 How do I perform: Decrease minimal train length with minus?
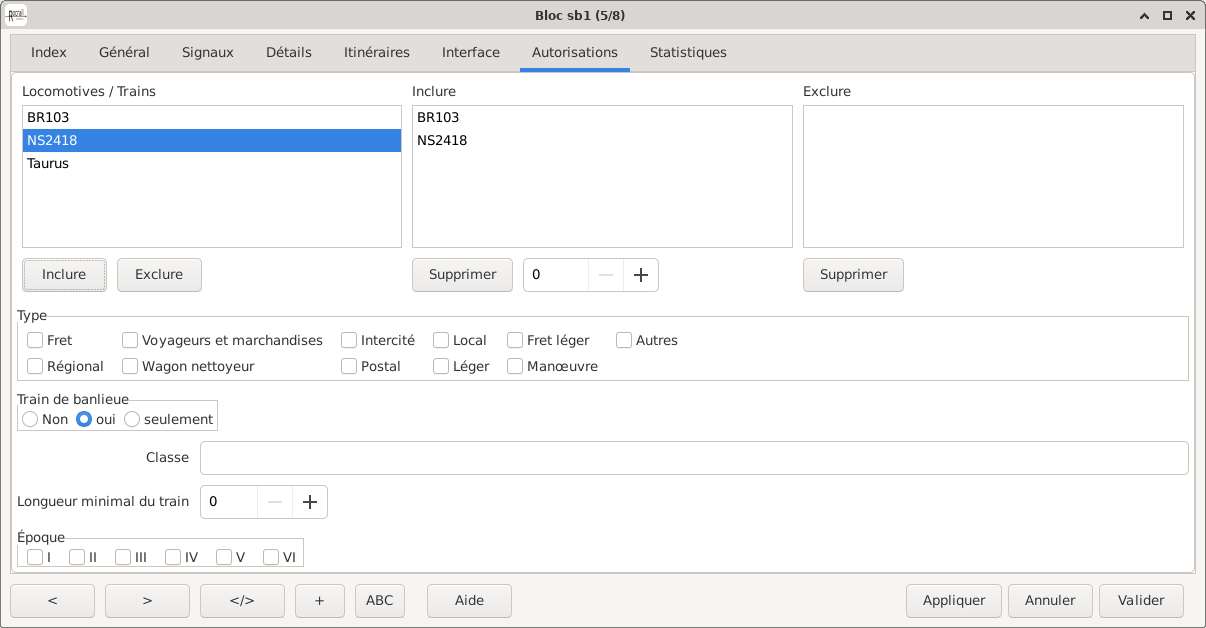click(275, 502)
